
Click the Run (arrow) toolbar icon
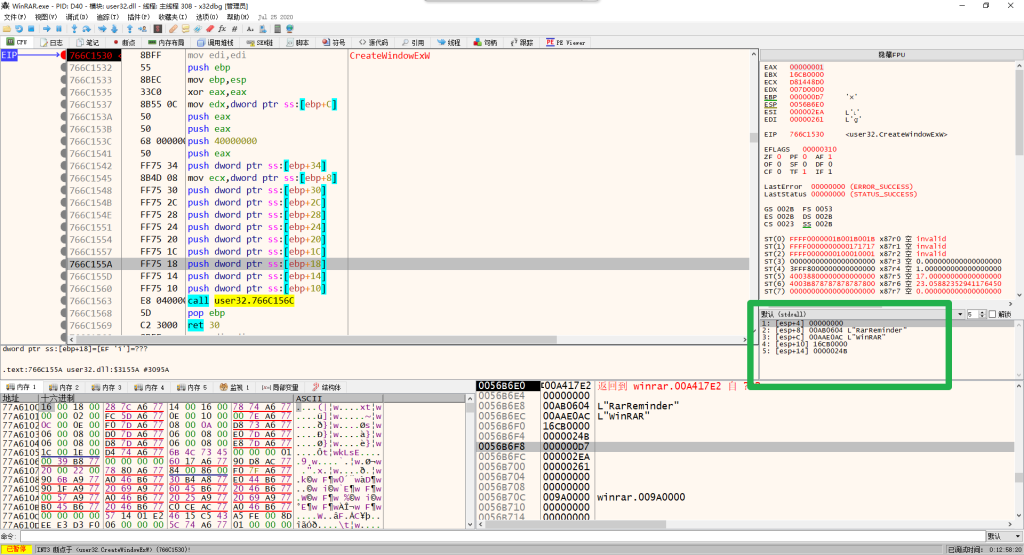(49, 29)
